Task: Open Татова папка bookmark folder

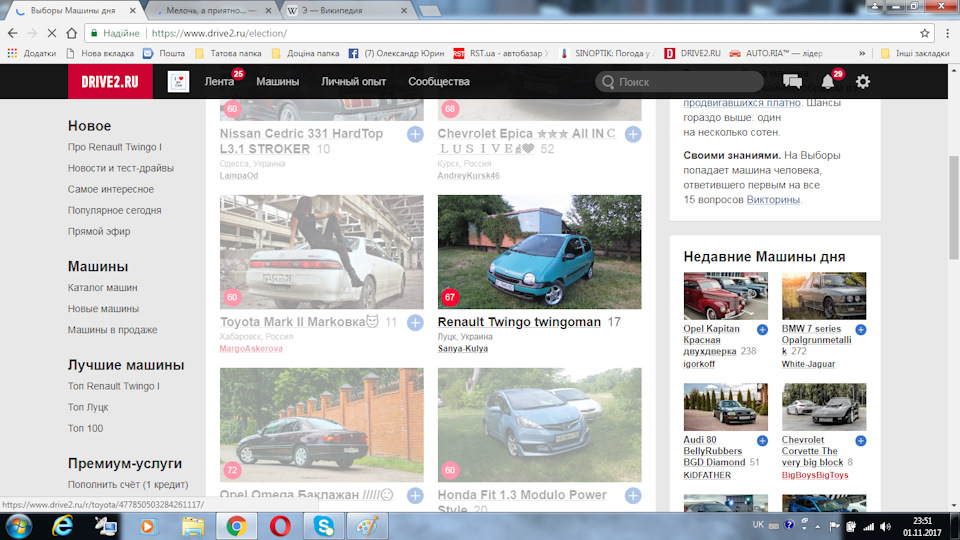Action: [228, 53]
